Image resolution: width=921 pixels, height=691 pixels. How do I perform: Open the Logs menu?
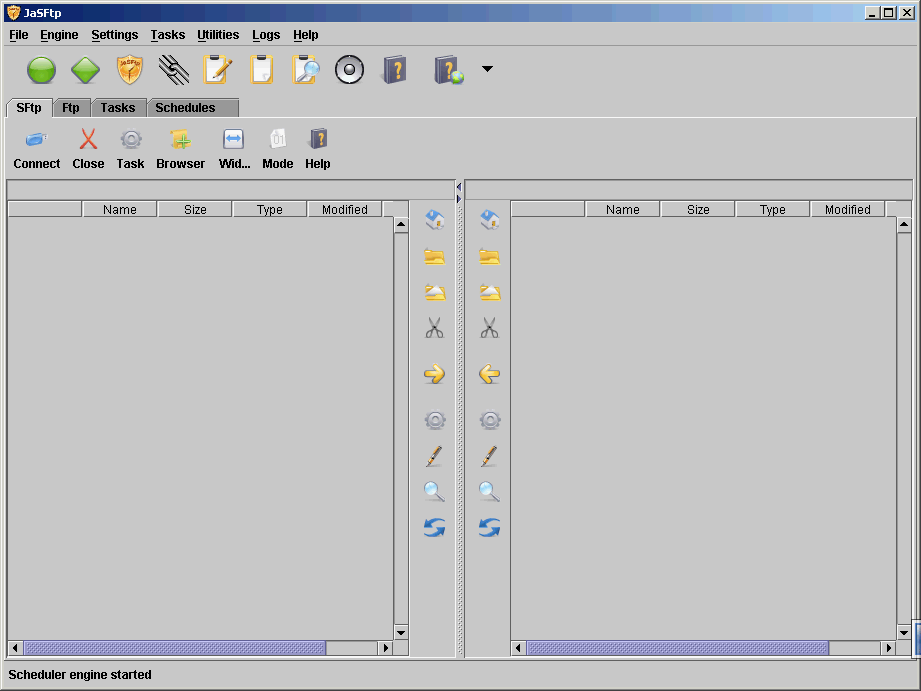(x=266, y=35)
